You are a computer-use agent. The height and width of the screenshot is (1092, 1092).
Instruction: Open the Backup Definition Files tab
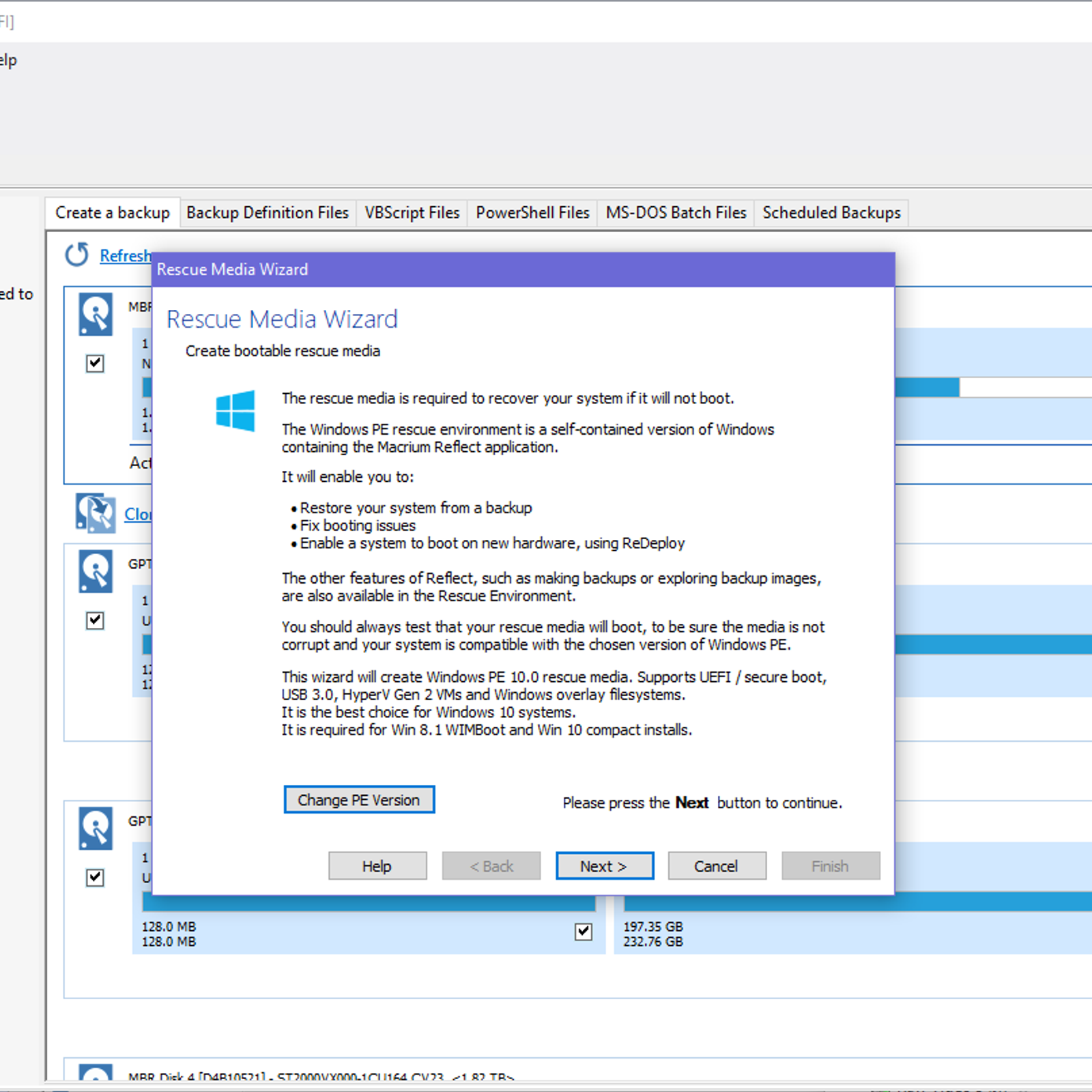pos(268,213)
